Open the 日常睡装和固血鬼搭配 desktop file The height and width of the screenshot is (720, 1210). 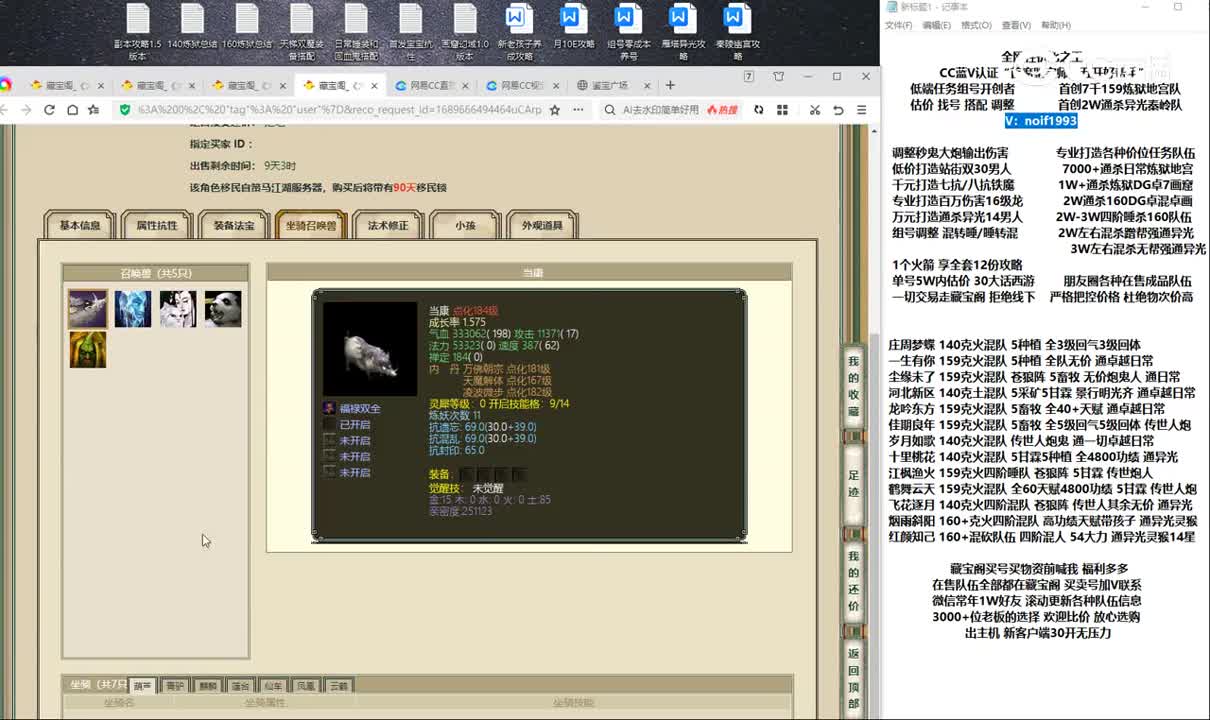[x=356, y=31]
